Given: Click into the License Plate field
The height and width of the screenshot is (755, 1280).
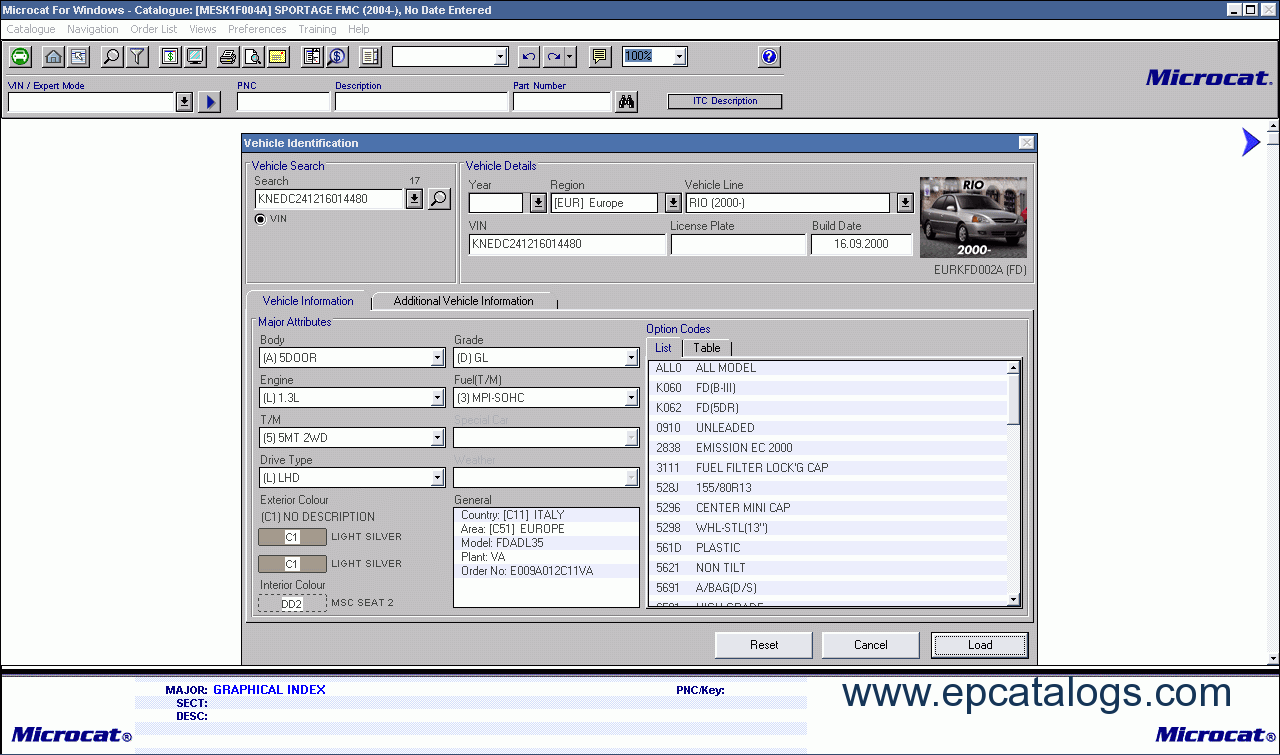Looking at the screenshot, I should tap(738, 244).
